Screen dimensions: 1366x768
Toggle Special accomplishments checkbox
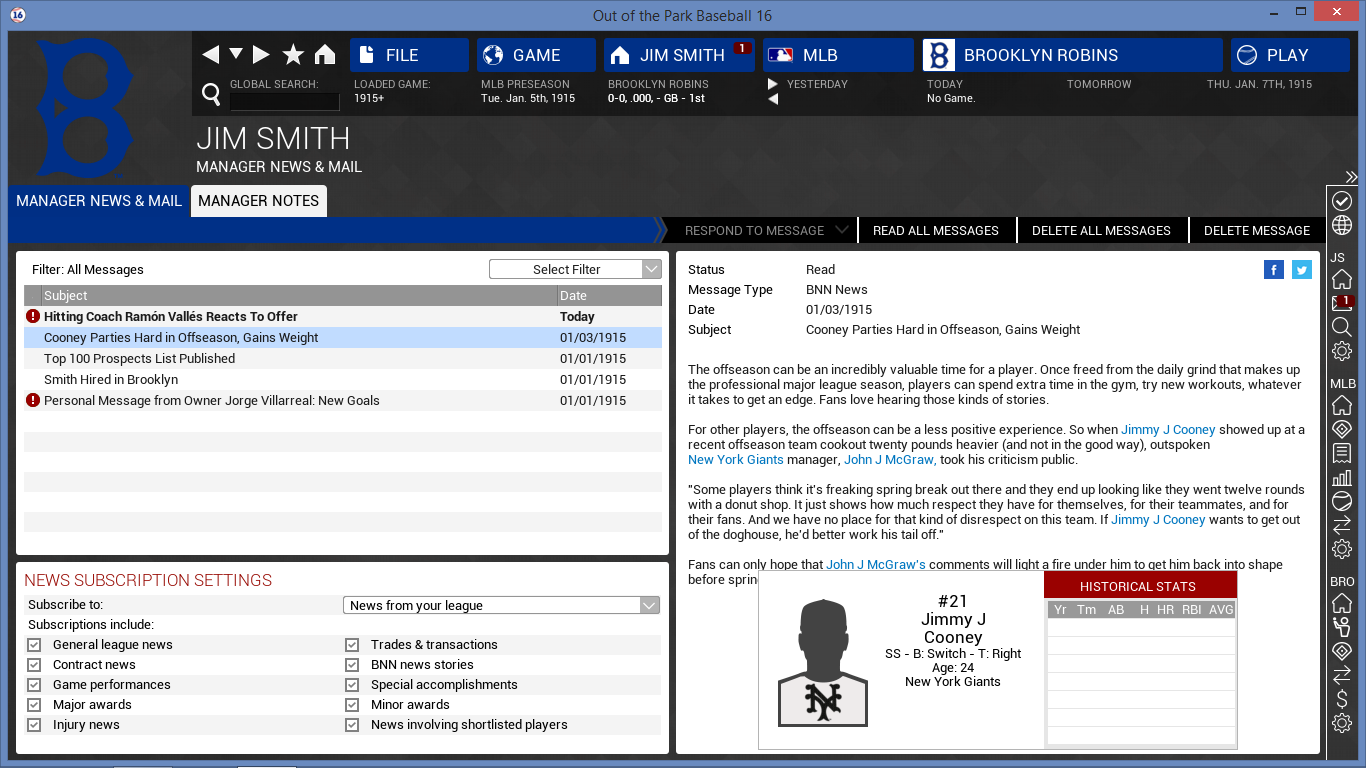coord(352,685)
